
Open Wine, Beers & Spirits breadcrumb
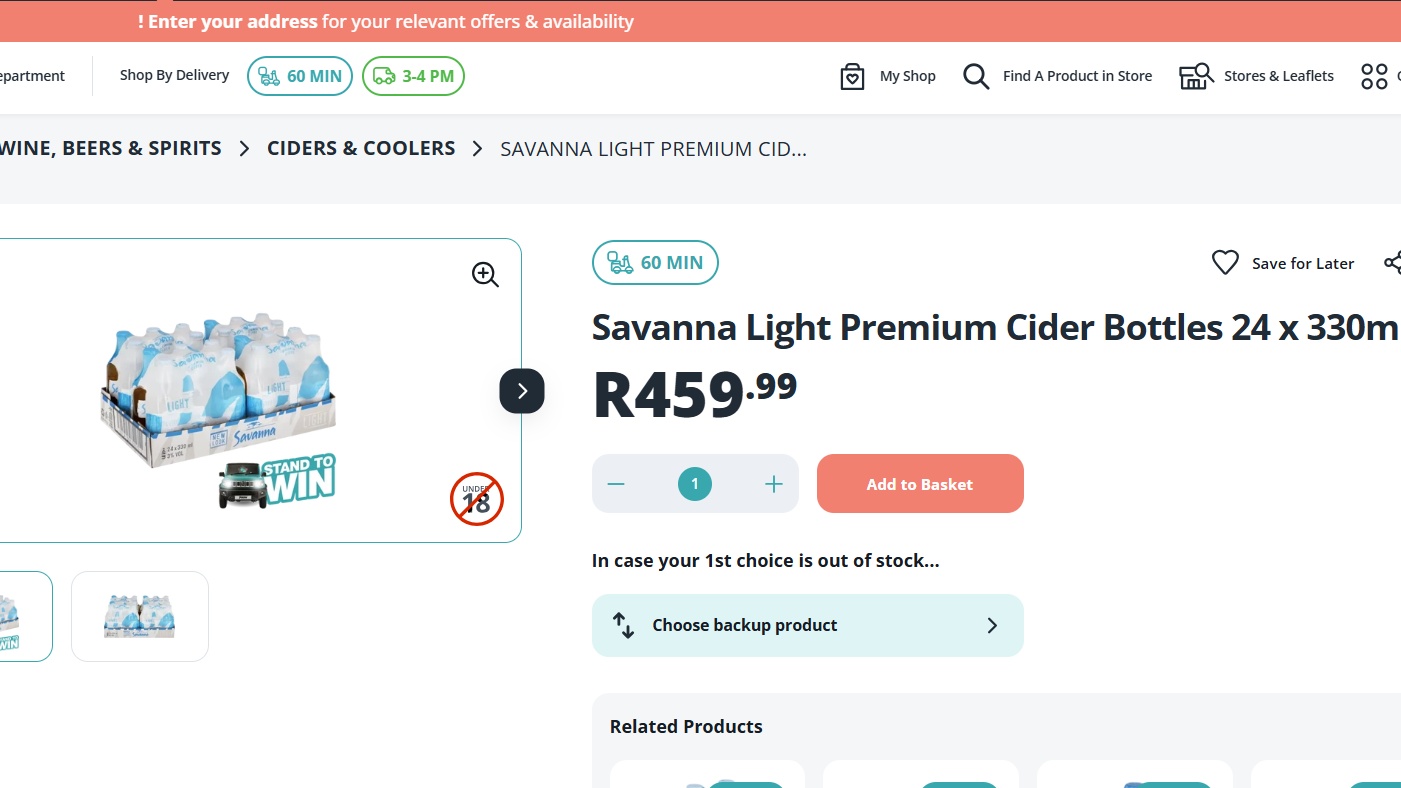[111, 149]
